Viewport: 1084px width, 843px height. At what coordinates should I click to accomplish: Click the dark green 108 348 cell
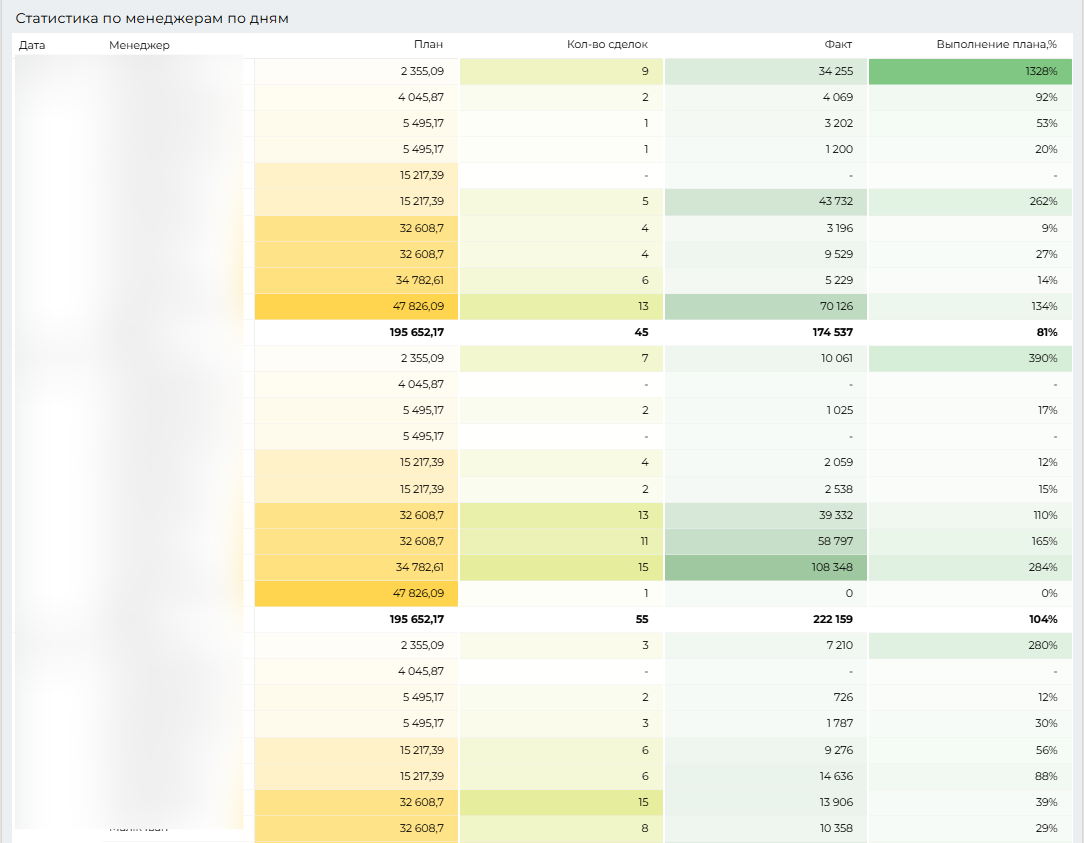point(765,567)
